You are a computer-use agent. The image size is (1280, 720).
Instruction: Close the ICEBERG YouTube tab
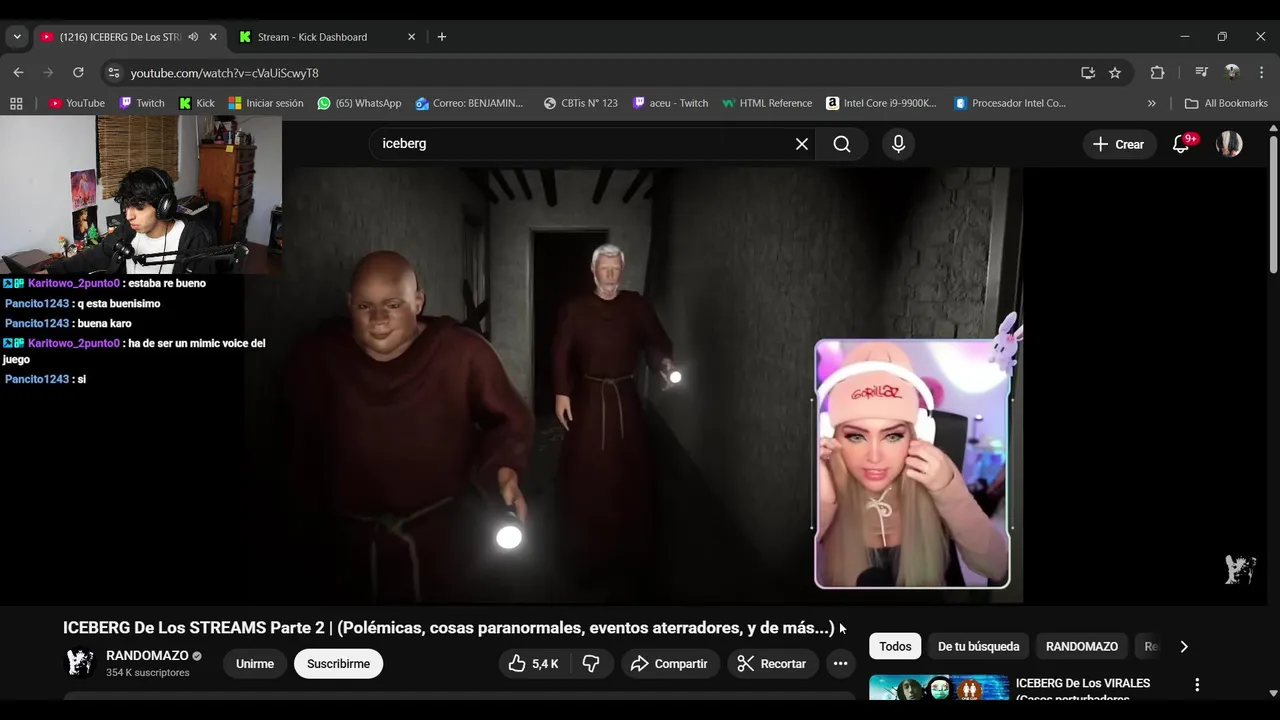point(213,37)
